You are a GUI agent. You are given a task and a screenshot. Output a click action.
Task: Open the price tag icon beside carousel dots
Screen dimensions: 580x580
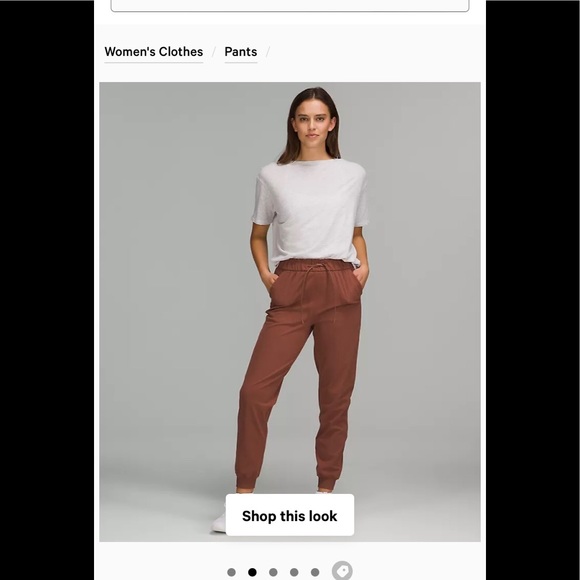[x=342, y=571]
